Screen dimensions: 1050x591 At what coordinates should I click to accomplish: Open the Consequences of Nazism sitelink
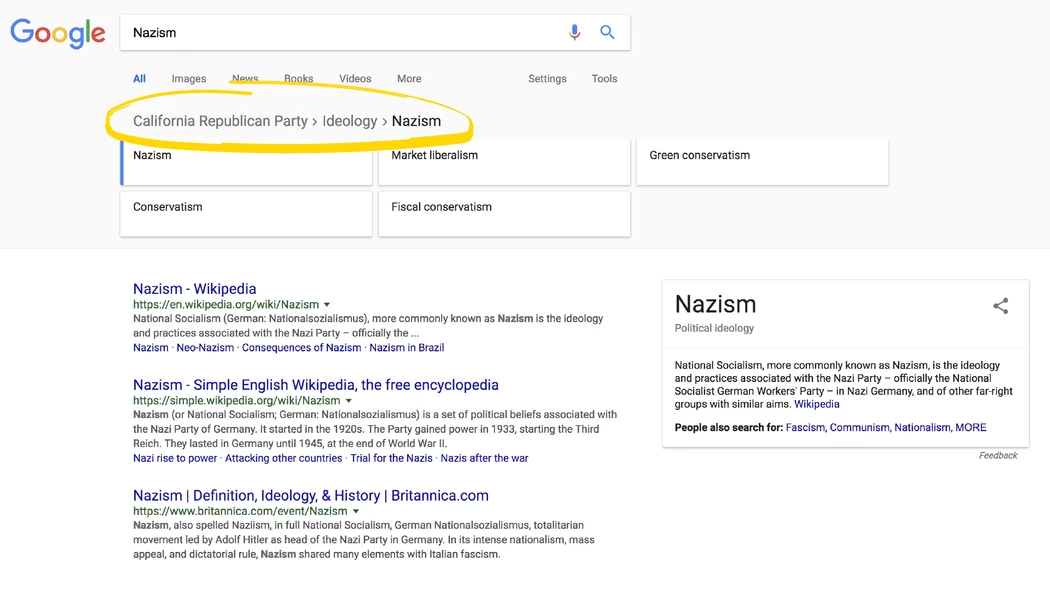[301, 347]
